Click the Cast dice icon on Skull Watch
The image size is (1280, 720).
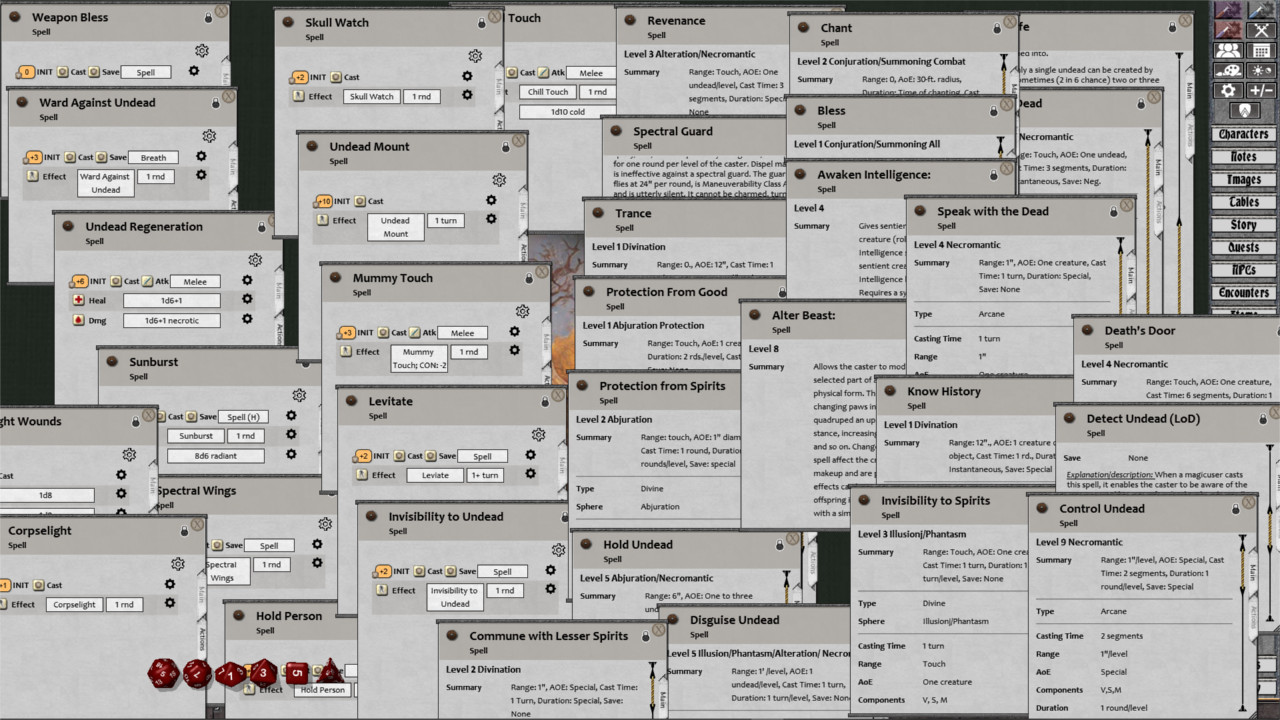(x=335, y=76)
